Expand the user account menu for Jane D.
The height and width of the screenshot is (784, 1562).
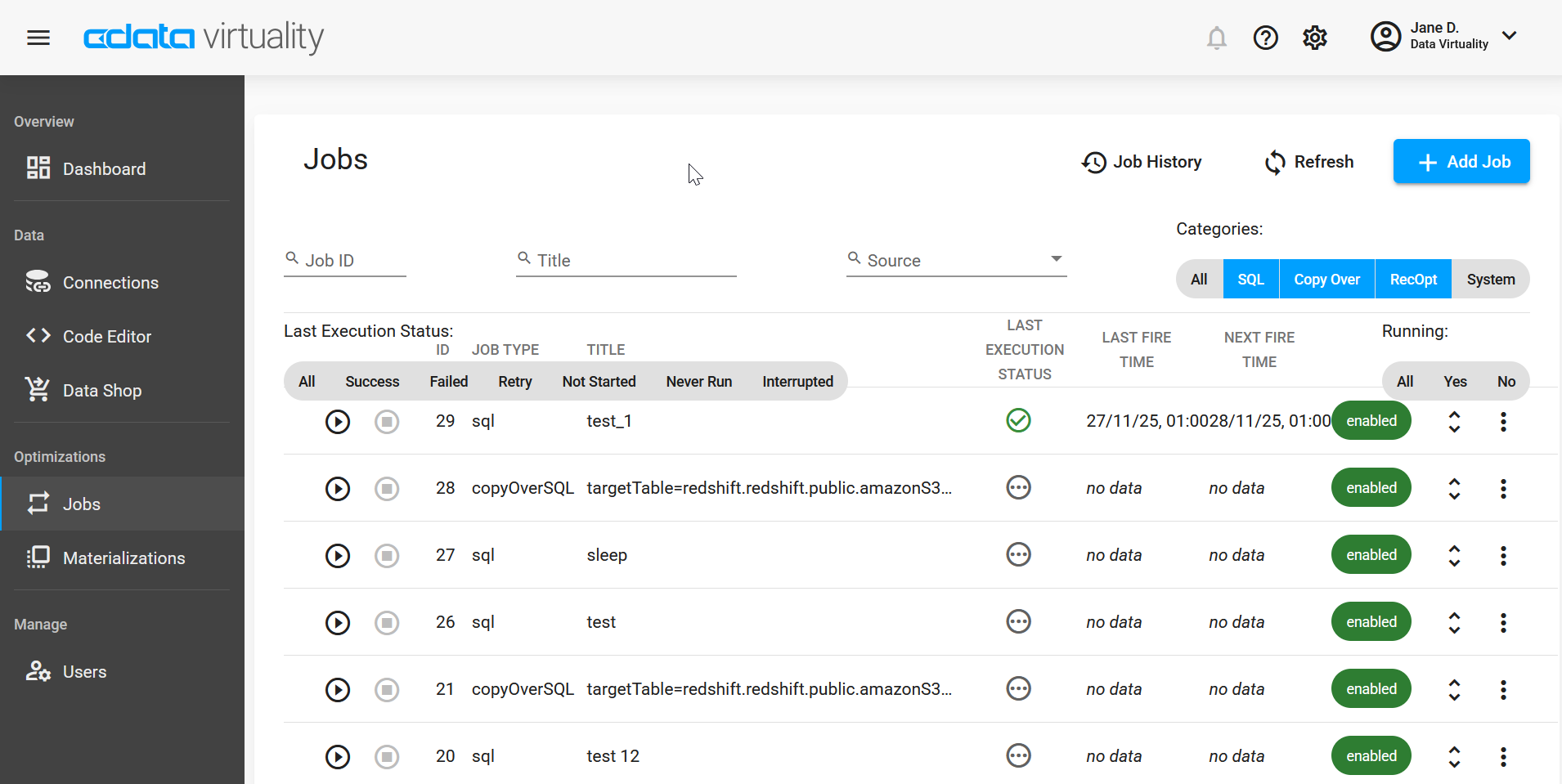tap(1509, 36)
